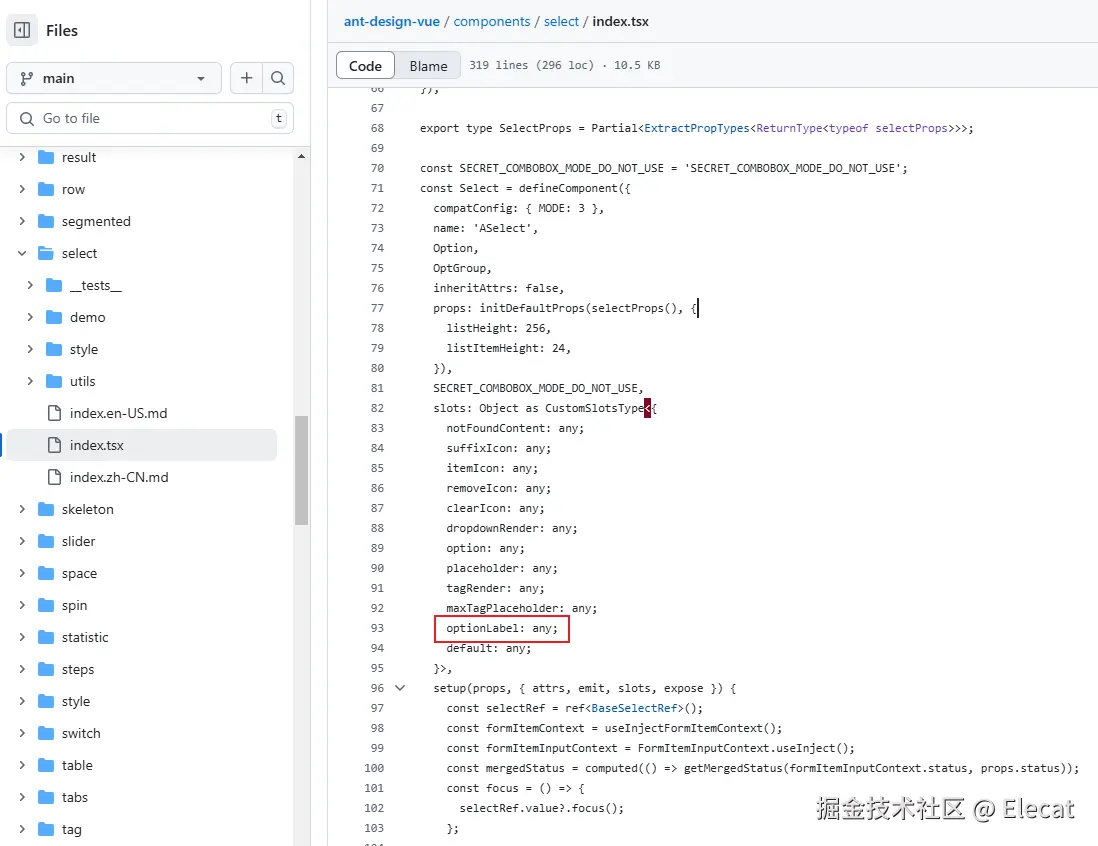The height and width of the screenshot is (846, 1098).
Task: Click line number 93
Action: tap(377, 628)
